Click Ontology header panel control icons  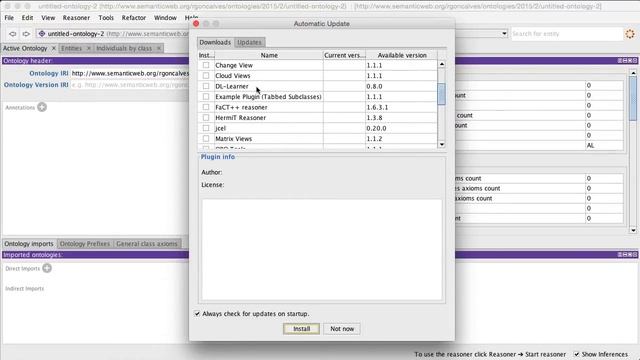pyautogui.click(x=627, y=60)
